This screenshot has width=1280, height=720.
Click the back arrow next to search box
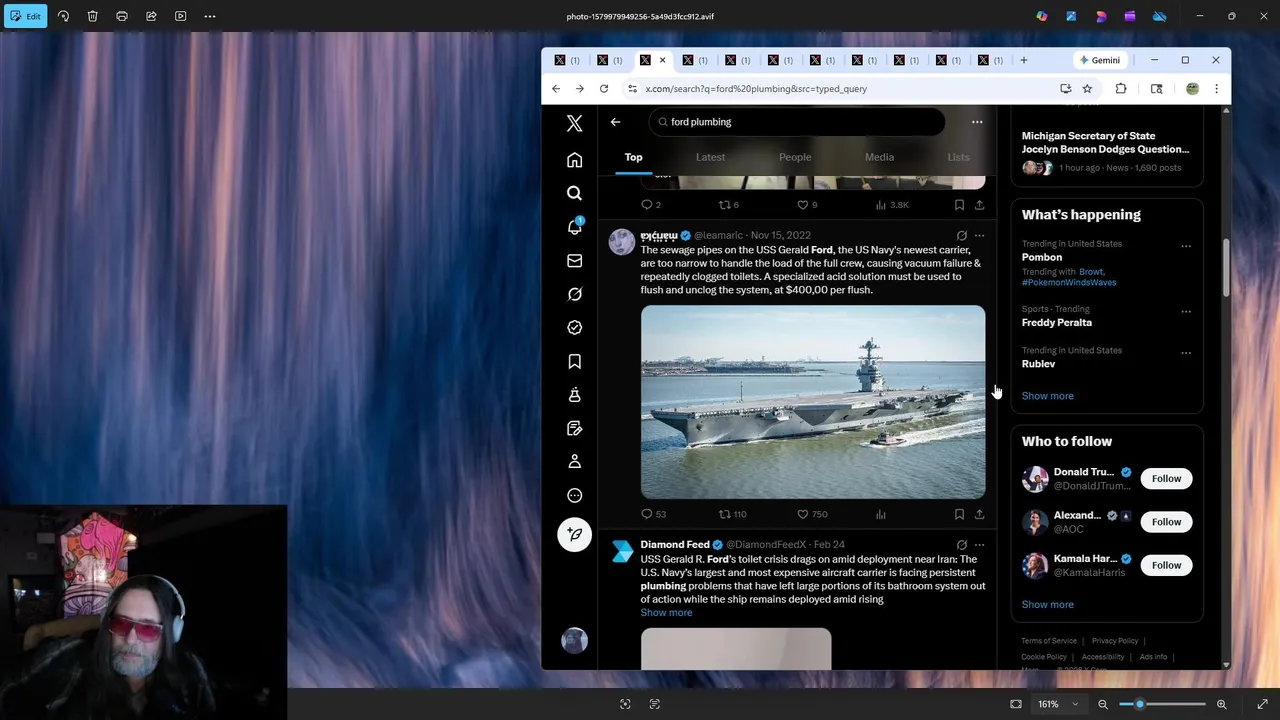[615, 122]
